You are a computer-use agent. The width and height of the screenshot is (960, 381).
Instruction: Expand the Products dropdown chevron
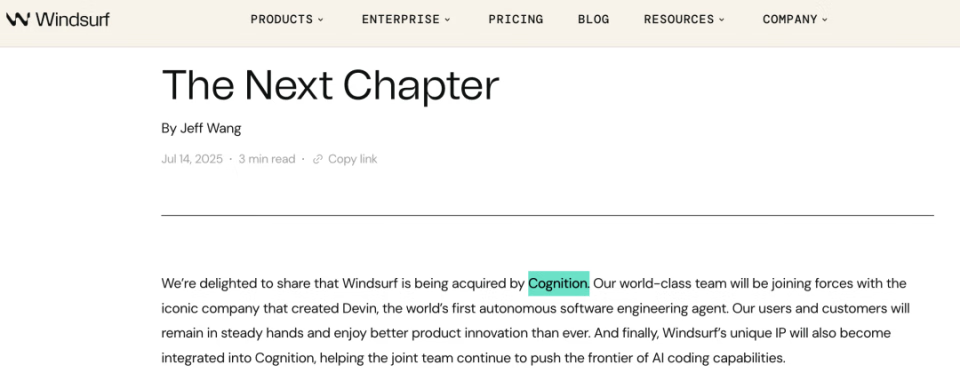coord(320,20)
